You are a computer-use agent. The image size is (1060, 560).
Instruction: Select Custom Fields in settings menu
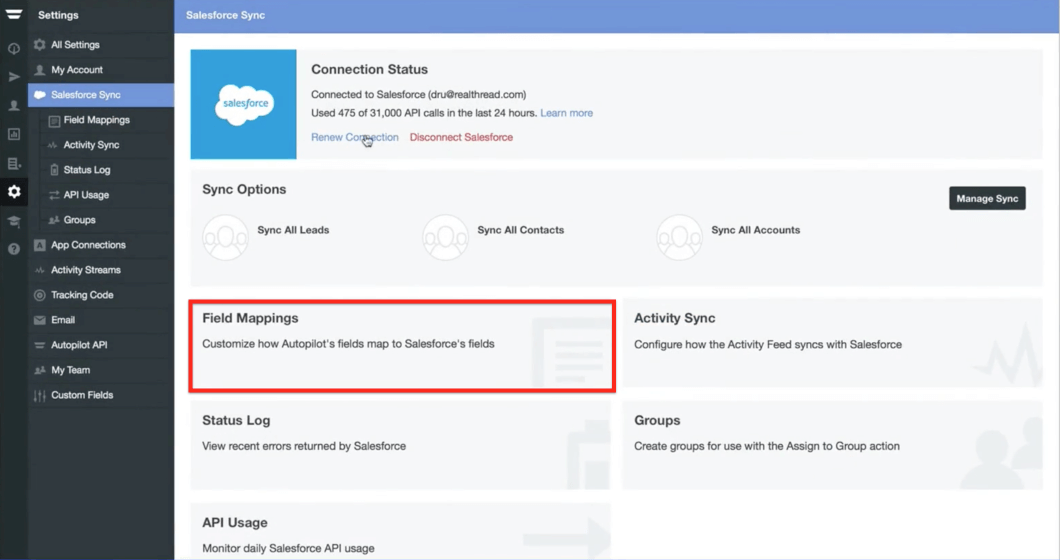pyautogui.click(x=82, y=395)
